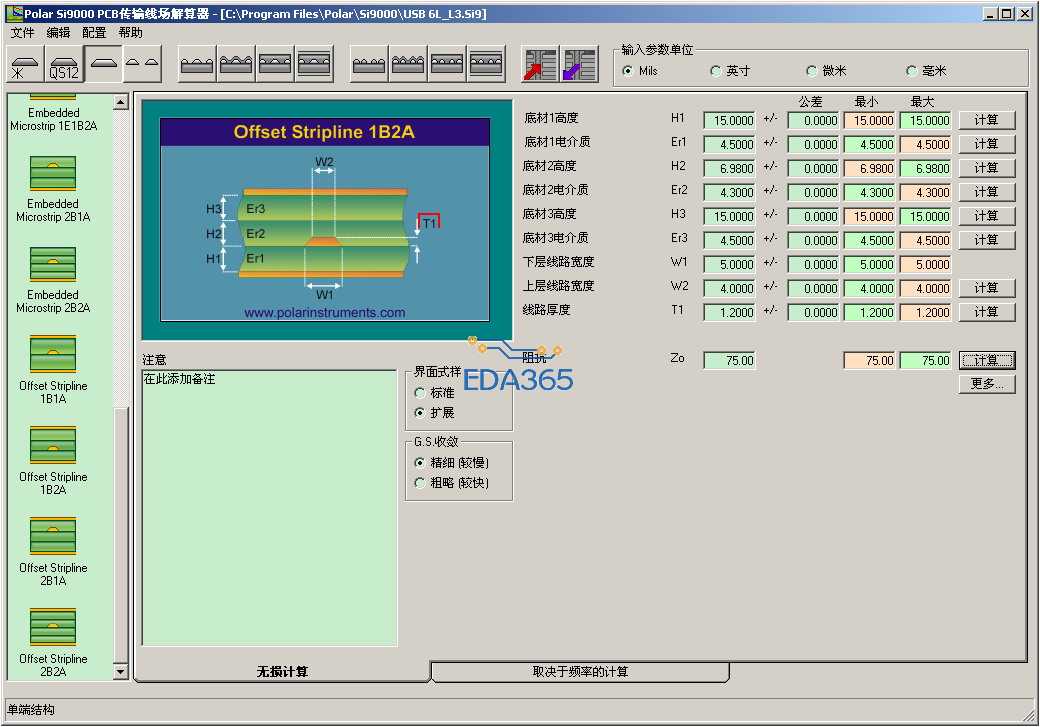
Task: Open the 帮助 menu
Action: [x=131, y=33]
